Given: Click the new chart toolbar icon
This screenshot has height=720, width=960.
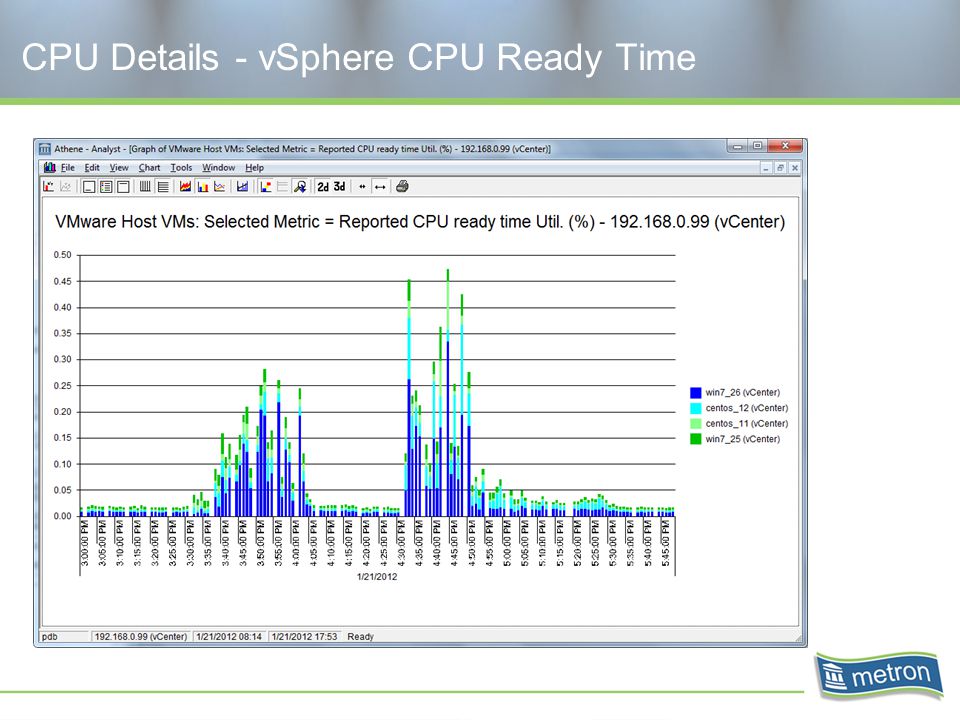Looking at the screenshot, I should 49,187.
